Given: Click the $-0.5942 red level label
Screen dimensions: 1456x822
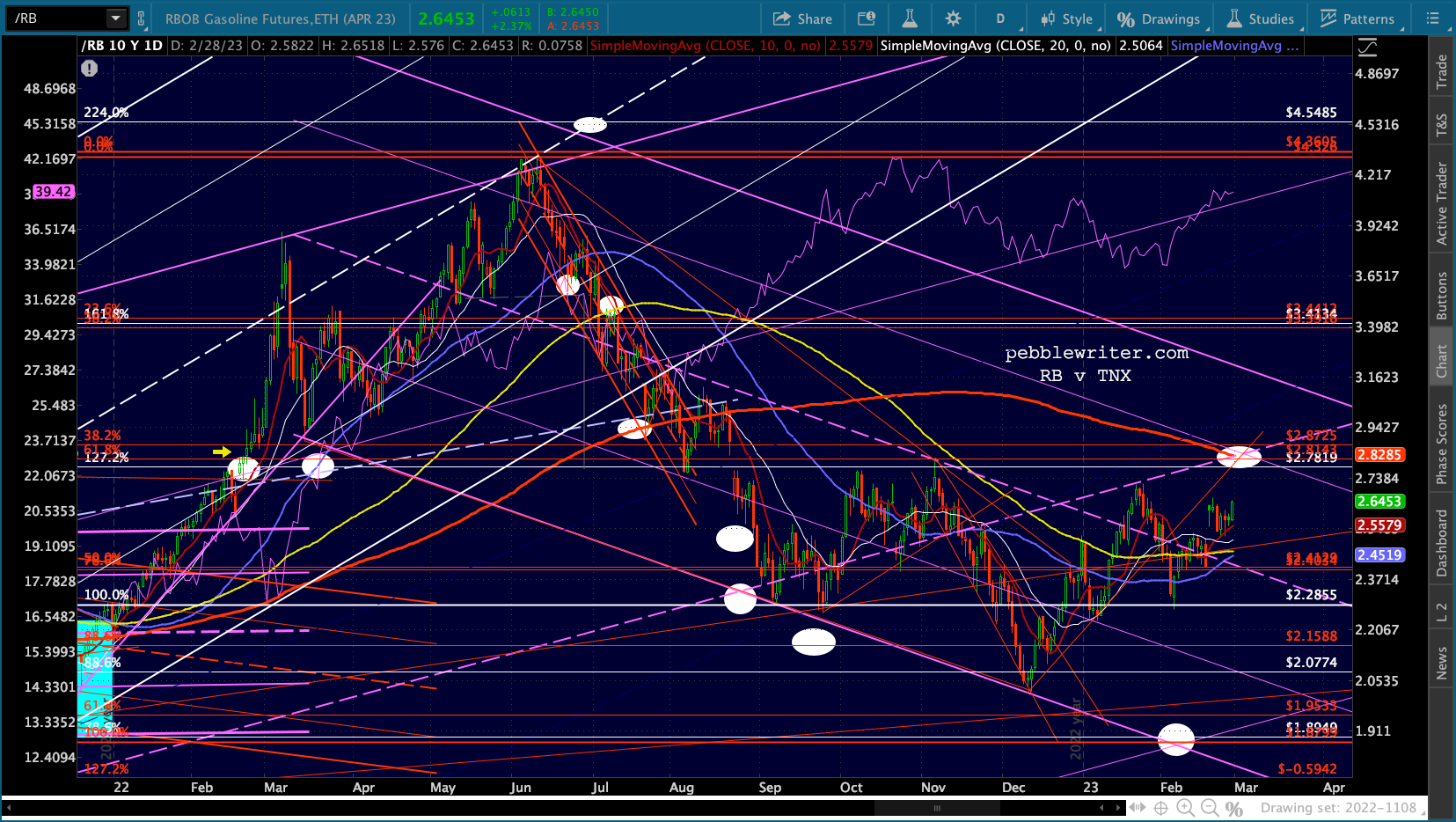Looking at the screenshot, I should click(x=1307, y=769).
